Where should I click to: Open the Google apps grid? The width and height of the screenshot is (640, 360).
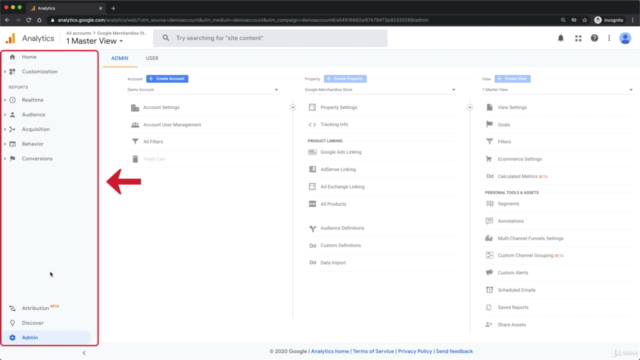click(x=578, y=38)
